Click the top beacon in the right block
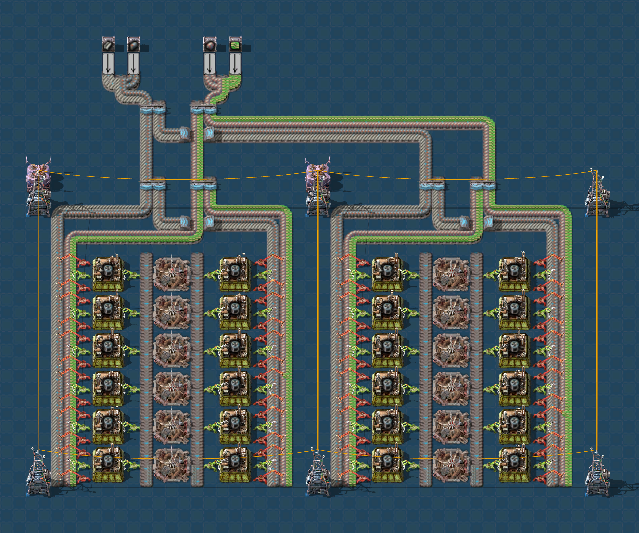 point(451,273)
